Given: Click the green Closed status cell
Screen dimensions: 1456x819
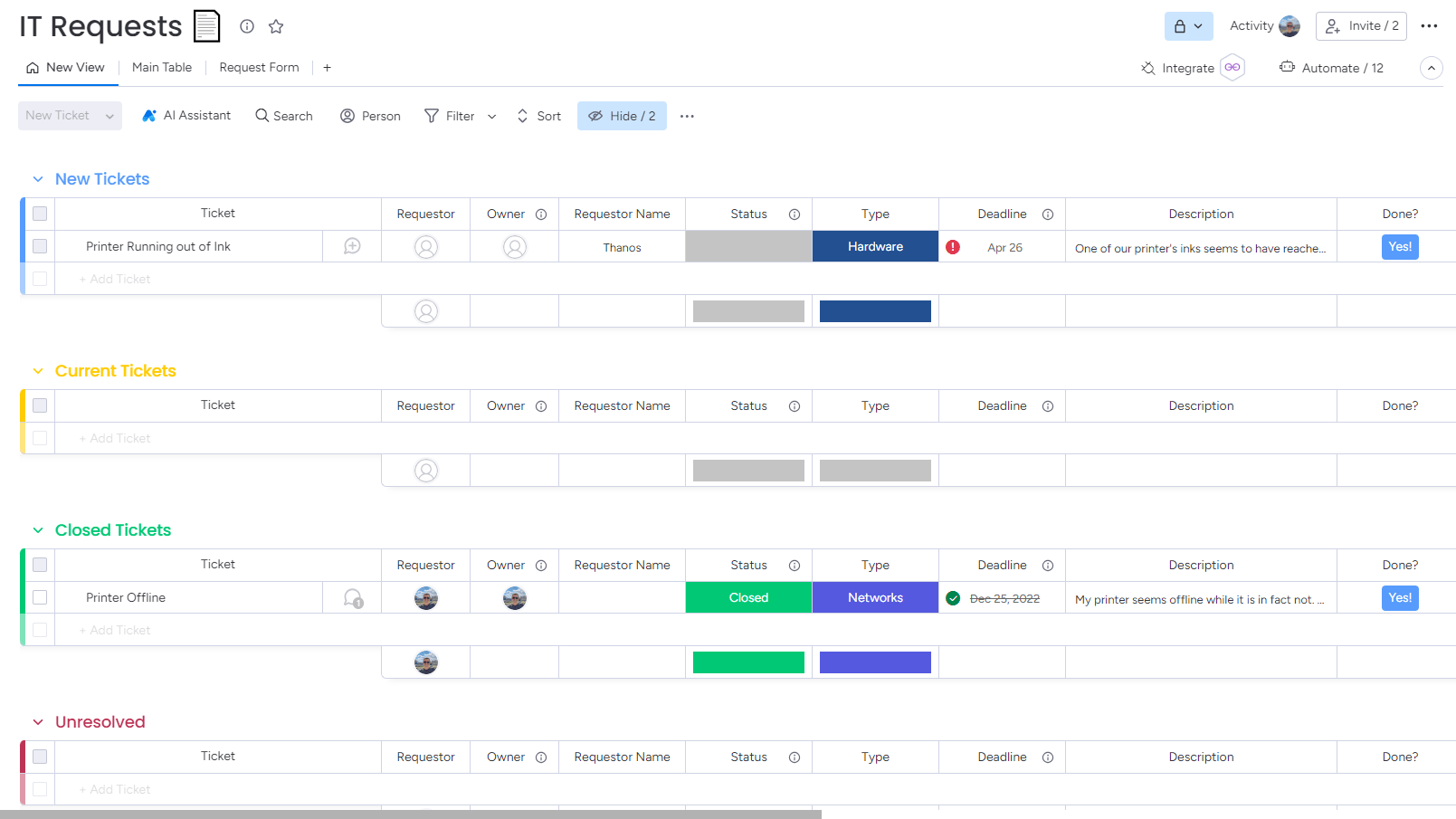Looking at the screenshot, I should coord(748,597).
